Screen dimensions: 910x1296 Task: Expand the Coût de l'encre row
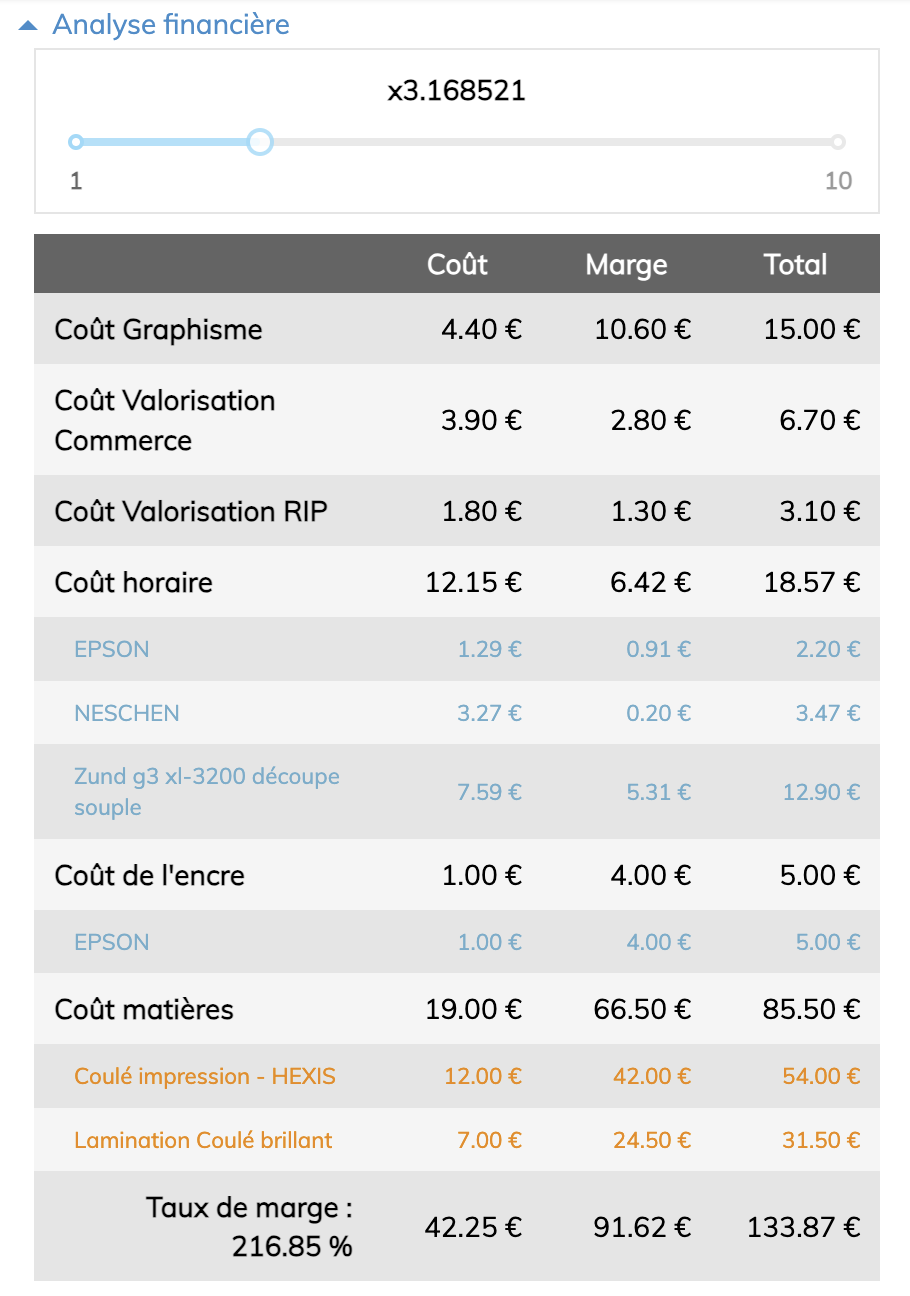coord(150,875)
